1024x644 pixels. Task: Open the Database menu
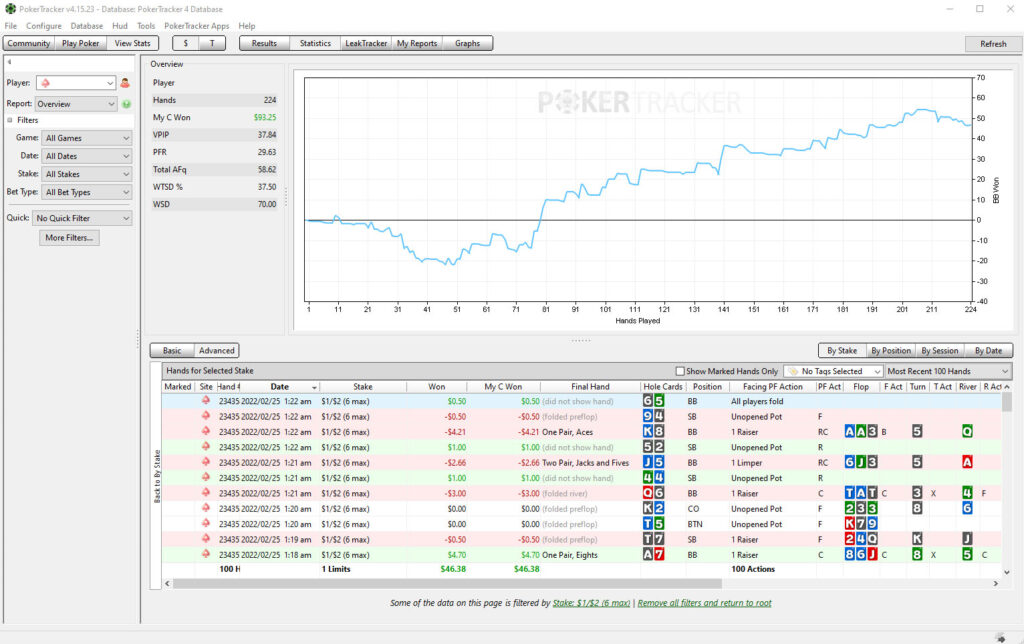click(87, 26)
